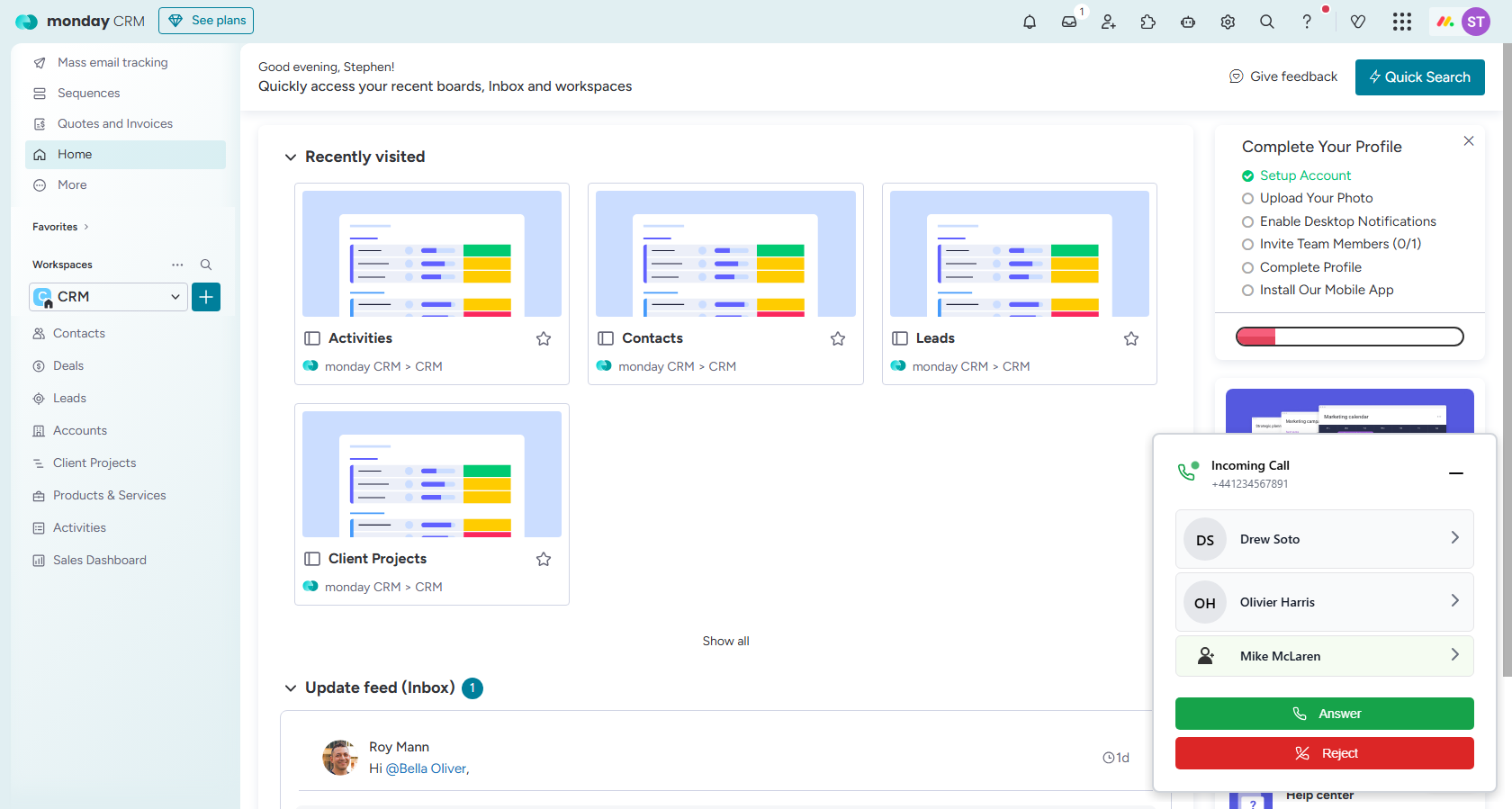Image resolution: width=1512 pixels, height=809 pixels.
Task: Collapse the Recently visited section
Action: 291,157
